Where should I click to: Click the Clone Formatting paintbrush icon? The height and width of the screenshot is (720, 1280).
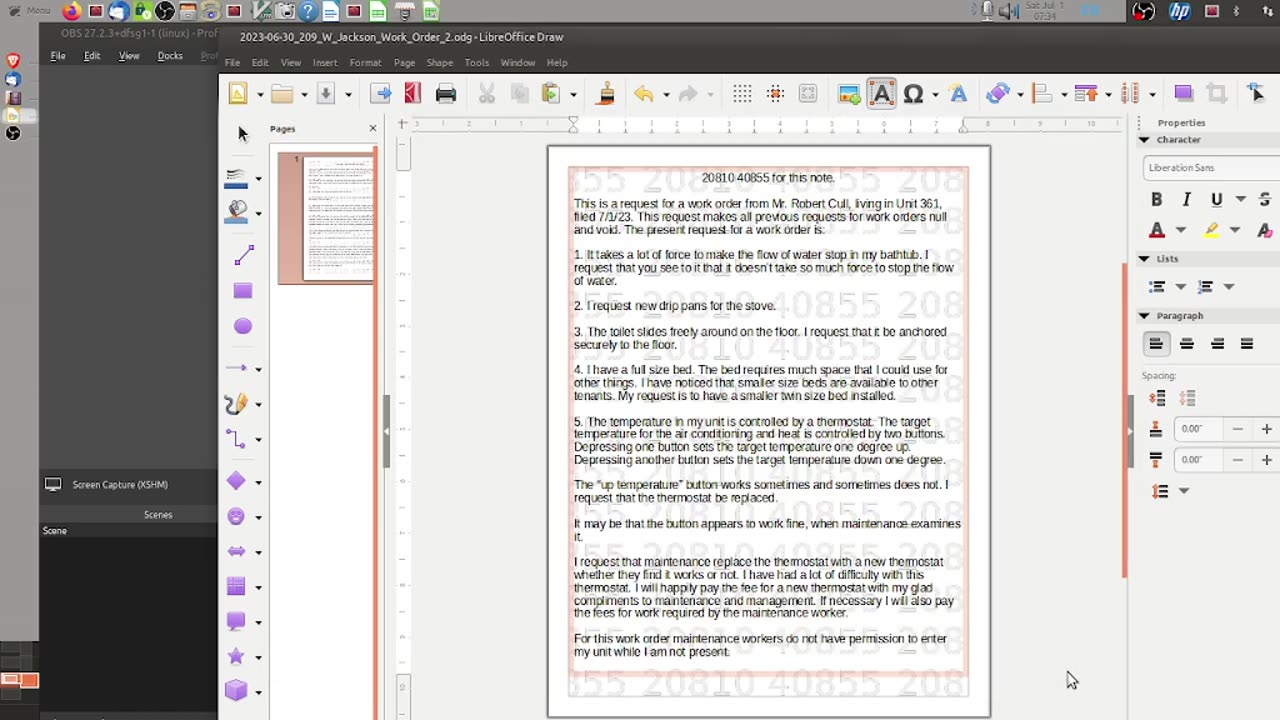pyautogui.click(x=605, y=94)
